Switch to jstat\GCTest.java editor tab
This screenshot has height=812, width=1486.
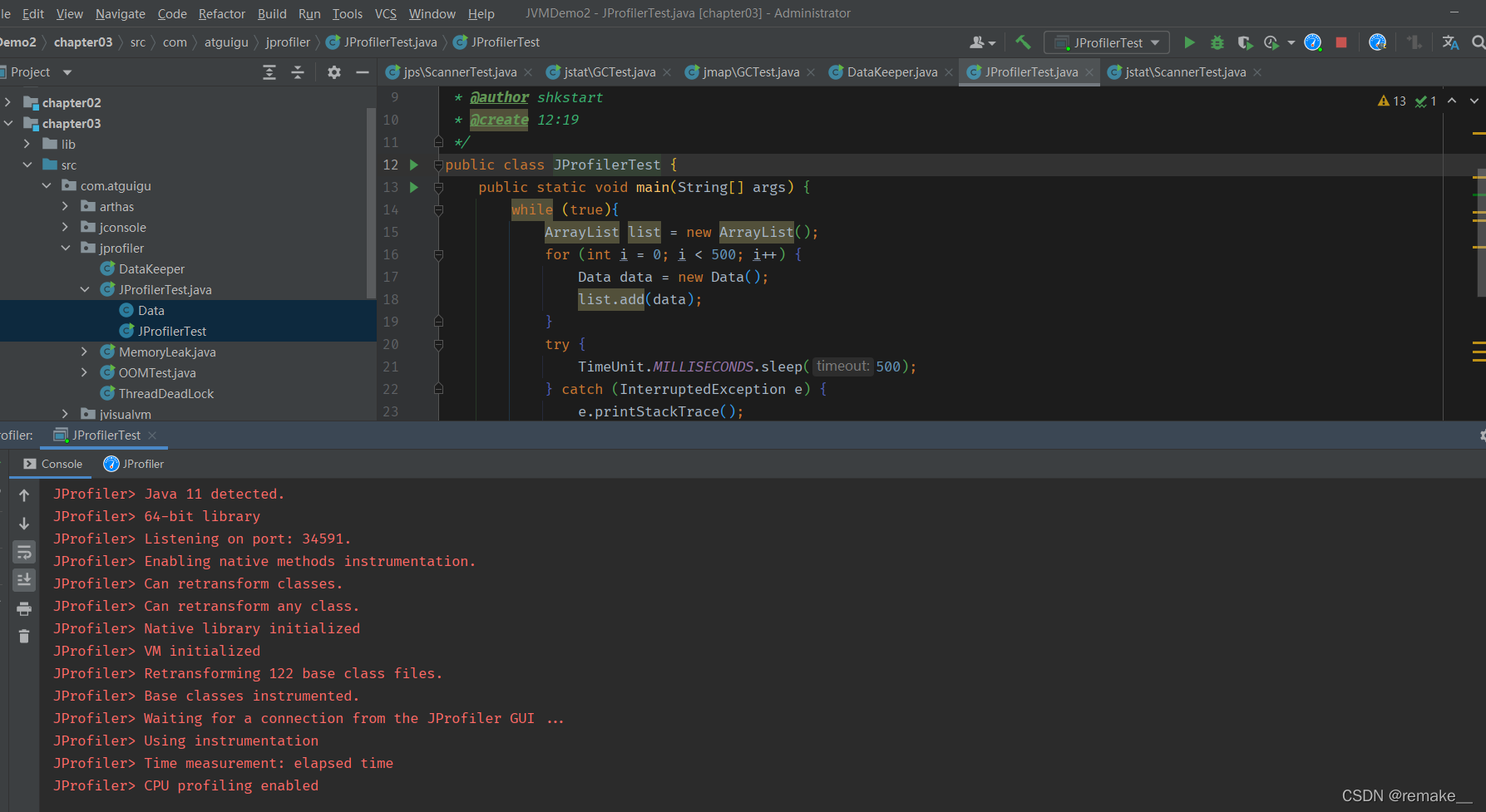(x=609, y=72)
